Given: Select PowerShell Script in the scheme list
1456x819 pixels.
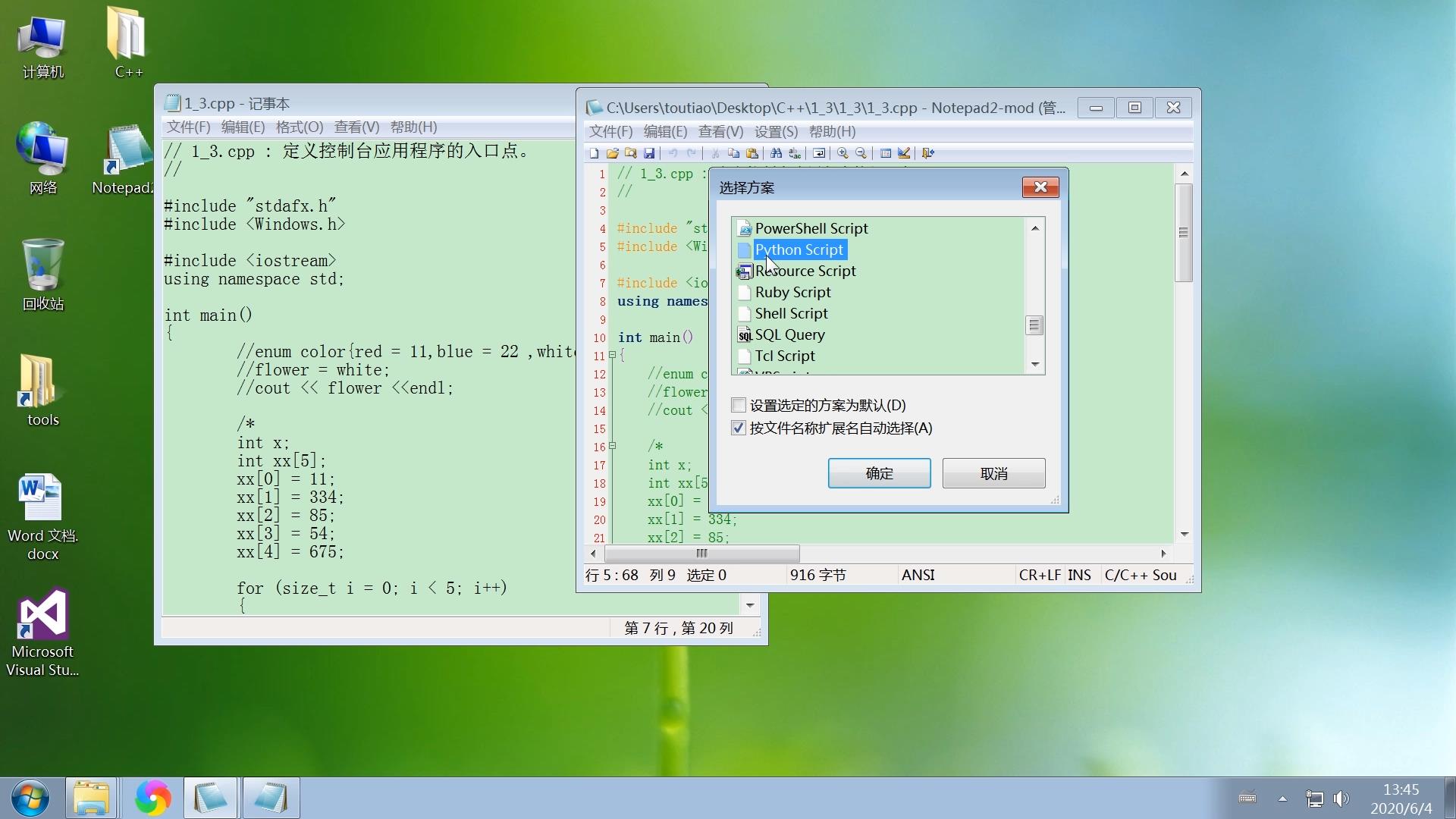Looking at the screenshot, I should (x=811, y=227).
